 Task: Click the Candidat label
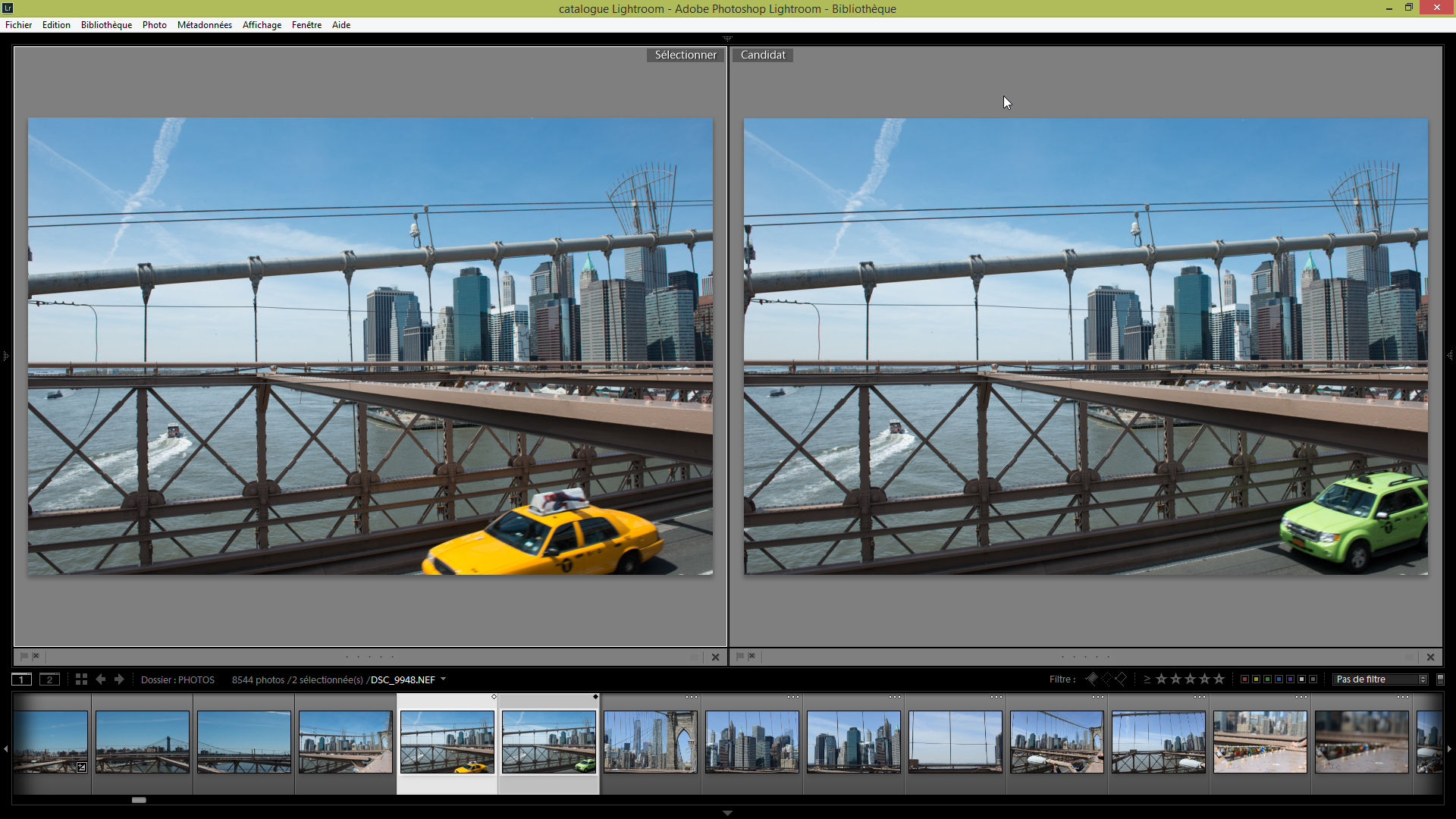pyautogui.click(x=762, y=55)
